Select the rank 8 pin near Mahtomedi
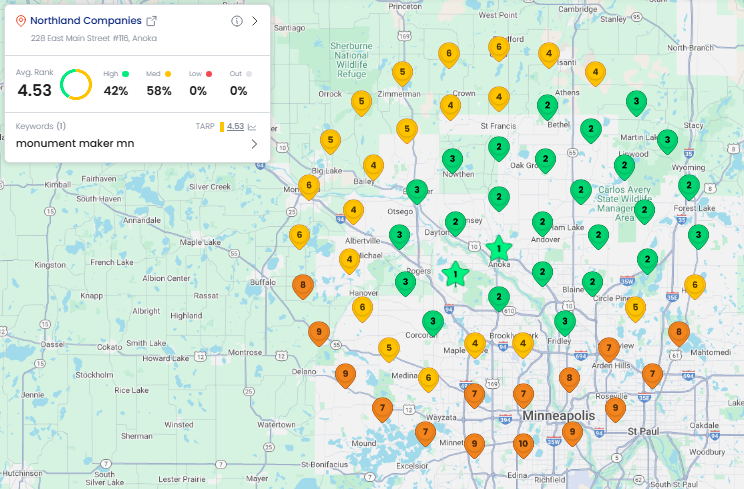The width and height of the screenshot is (744, 489). click(x=678, y=331)
